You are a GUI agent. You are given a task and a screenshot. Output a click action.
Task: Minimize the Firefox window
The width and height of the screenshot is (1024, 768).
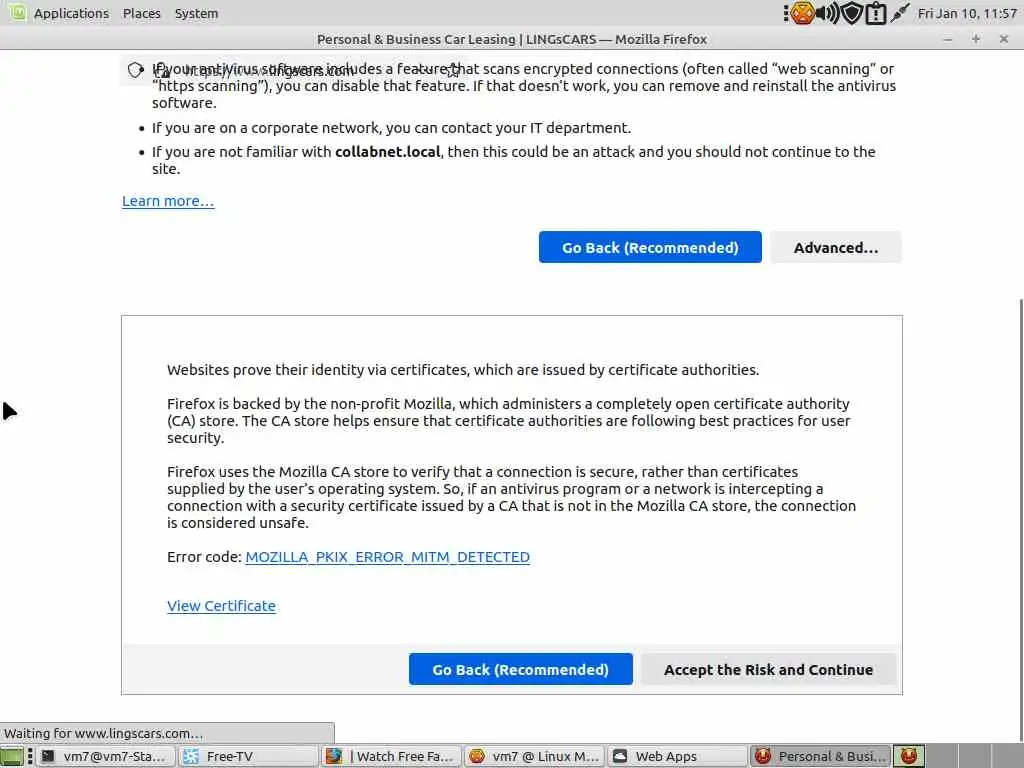[x=948, y=39]
